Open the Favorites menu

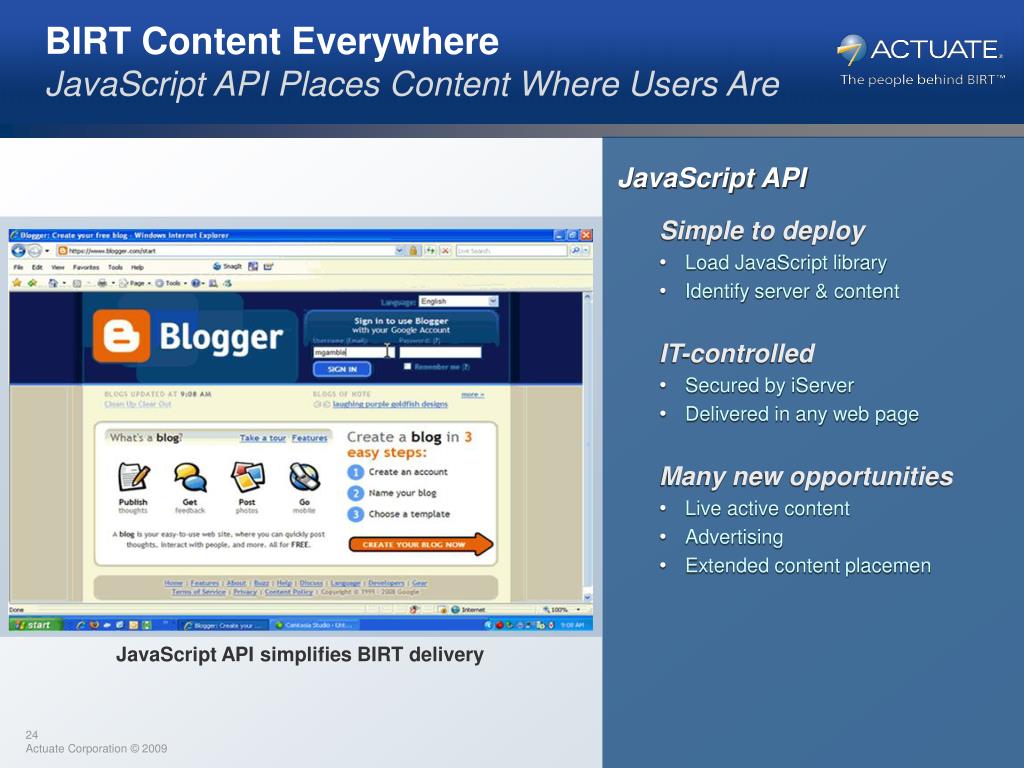(x=86, y=267)
